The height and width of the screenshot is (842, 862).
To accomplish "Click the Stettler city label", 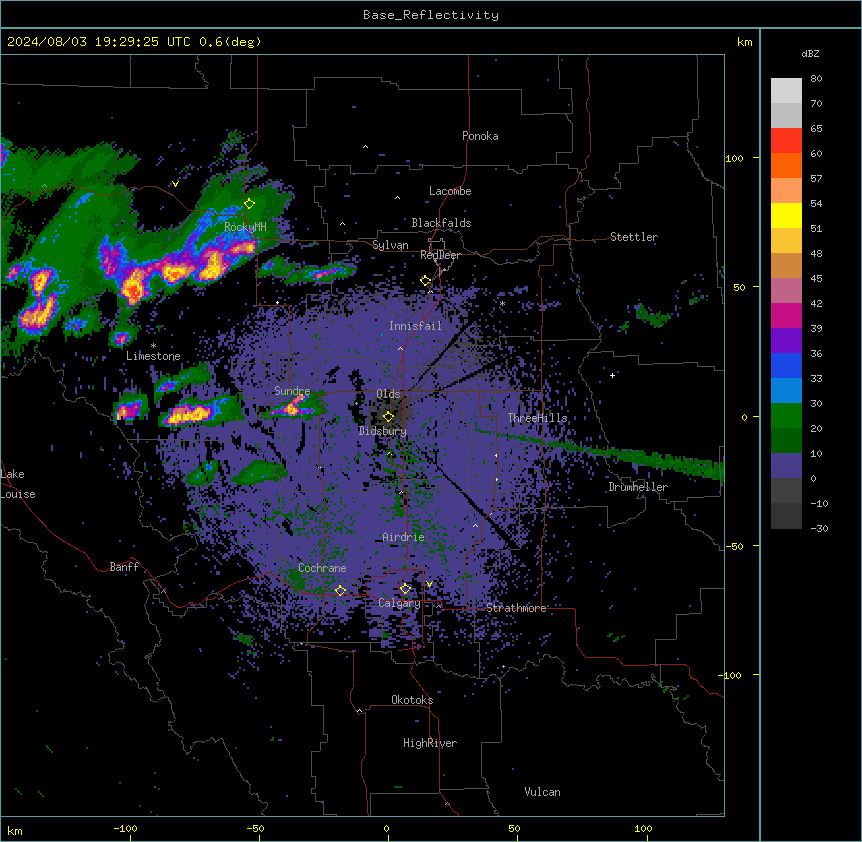I will click(633, 237).
